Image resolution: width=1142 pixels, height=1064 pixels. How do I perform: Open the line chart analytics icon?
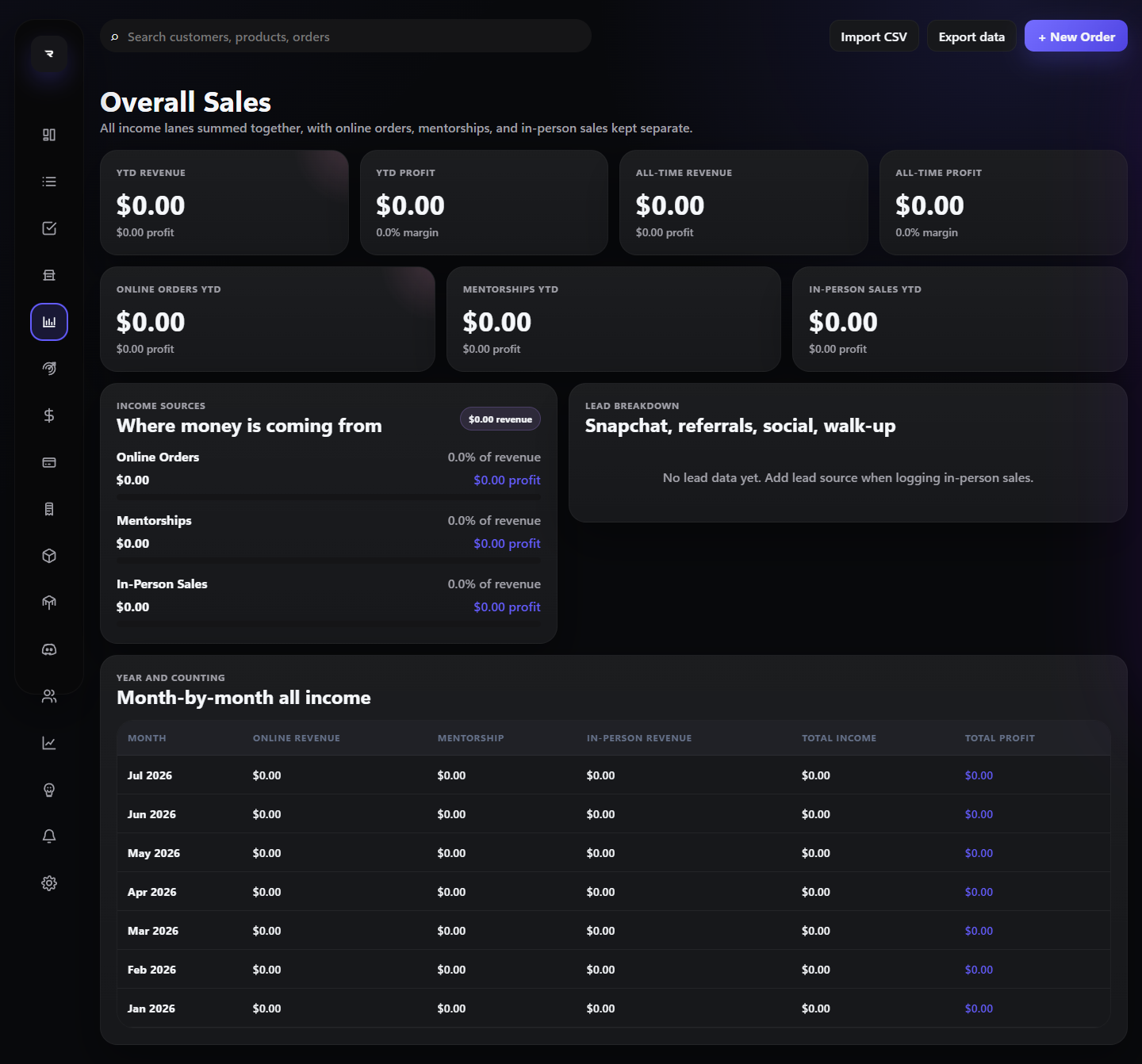click(x=49, y=743)
